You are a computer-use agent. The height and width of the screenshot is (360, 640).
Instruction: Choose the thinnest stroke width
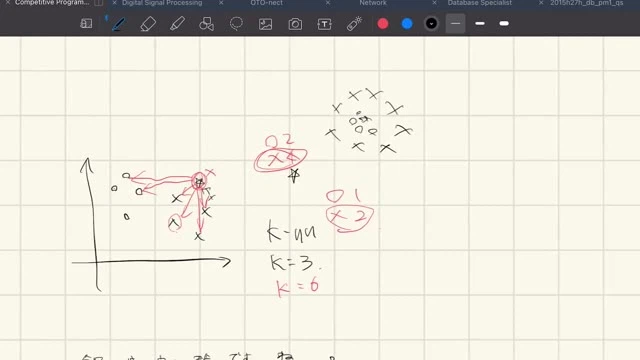(456, 24)
